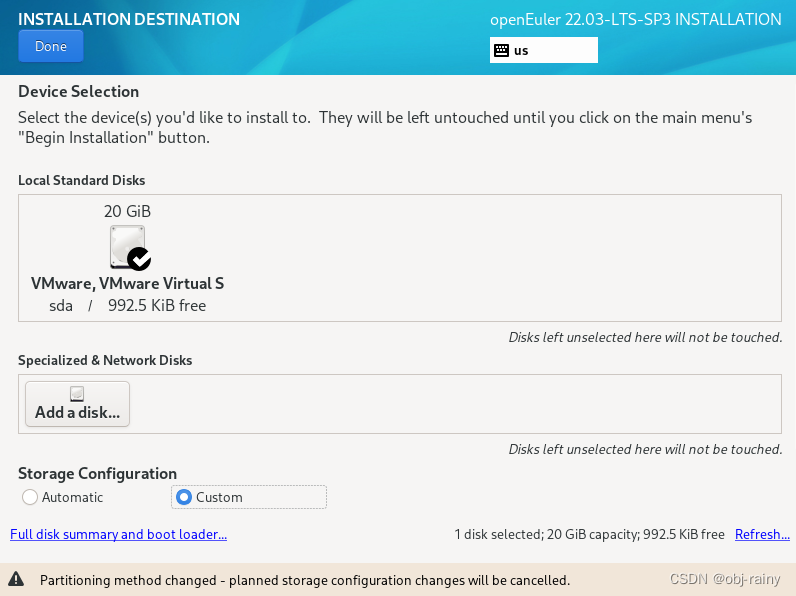Click the INSTALLATION DESTINATION title
Viewport: 796px width, 596px height.
click(x=129, y=19)
